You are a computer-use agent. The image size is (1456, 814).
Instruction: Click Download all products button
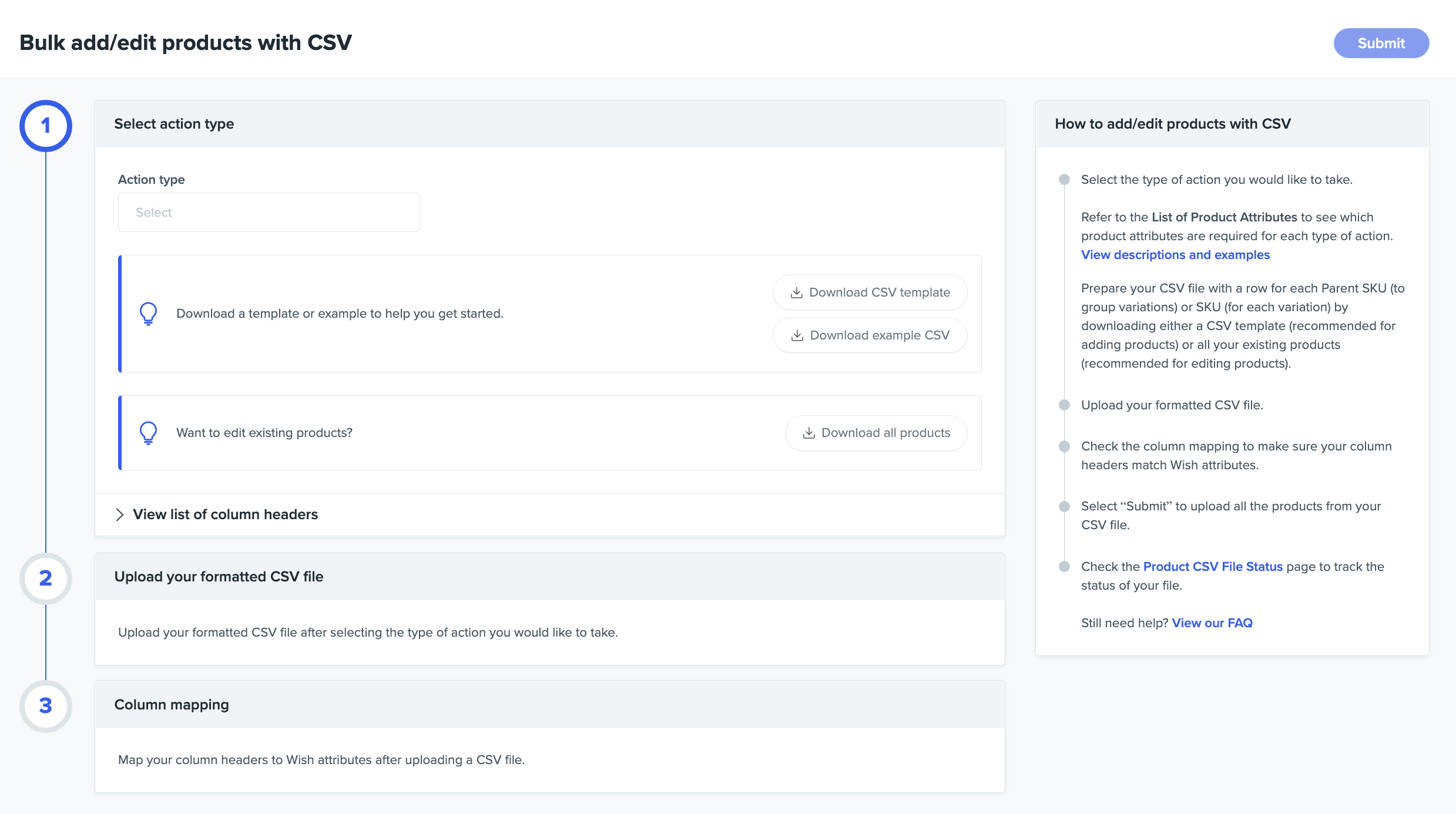[875, 433]
